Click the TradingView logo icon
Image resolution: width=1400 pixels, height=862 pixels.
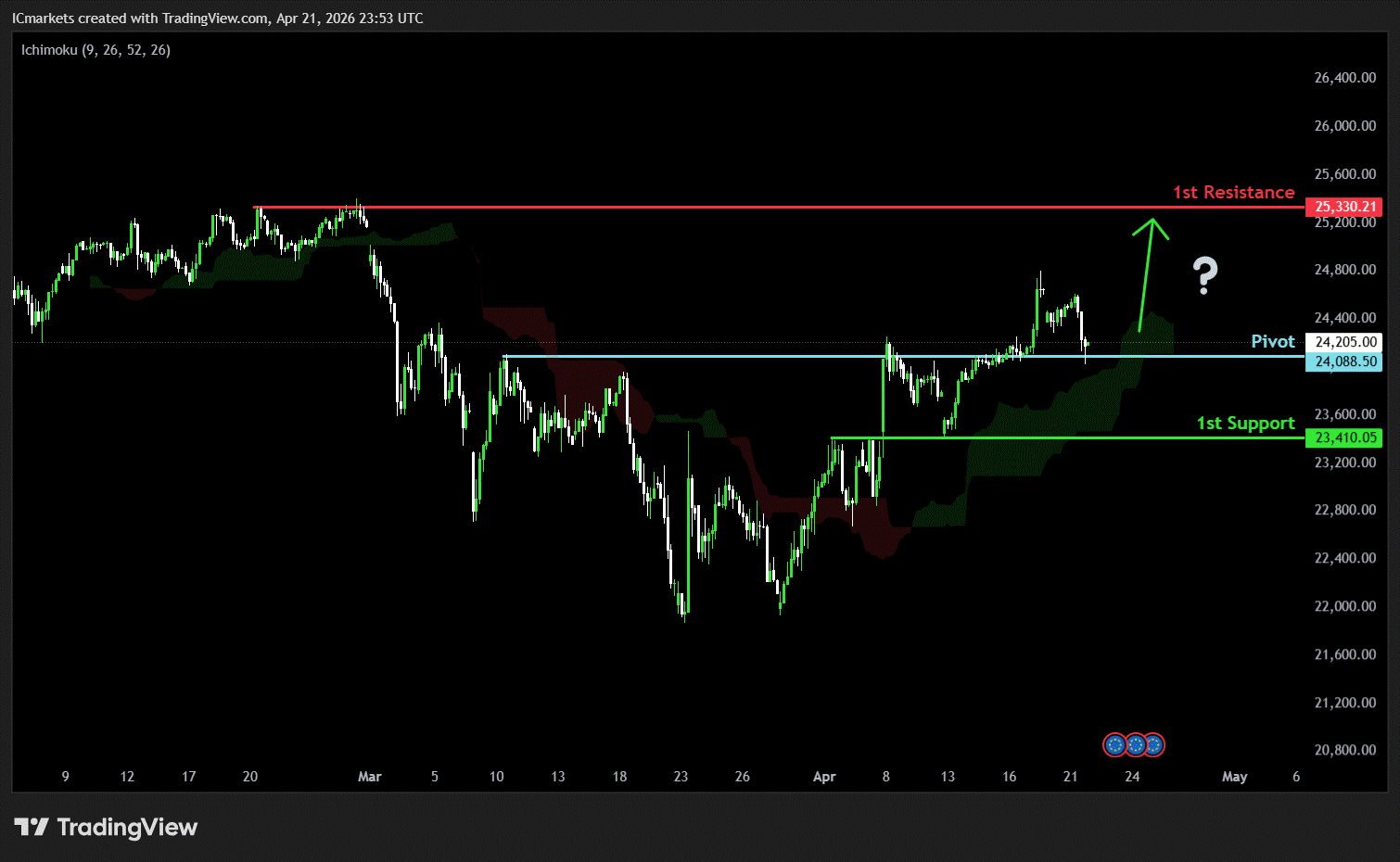[x=31, y=827]
